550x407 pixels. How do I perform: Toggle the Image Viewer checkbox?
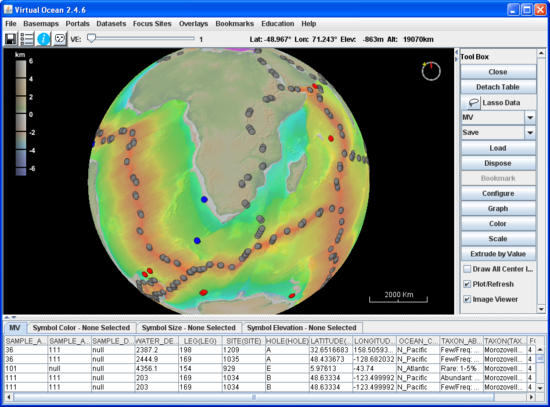coord(467,299)
